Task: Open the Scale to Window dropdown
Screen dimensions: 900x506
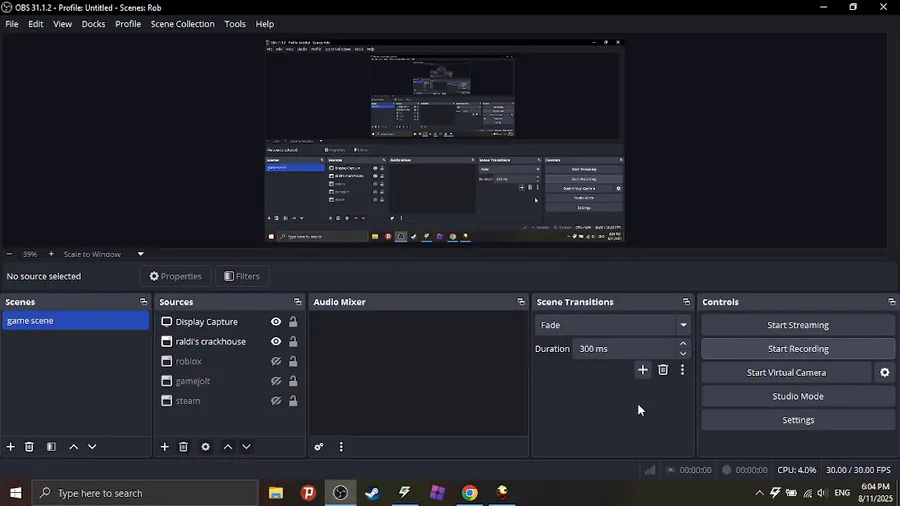Action: [141, 254]
